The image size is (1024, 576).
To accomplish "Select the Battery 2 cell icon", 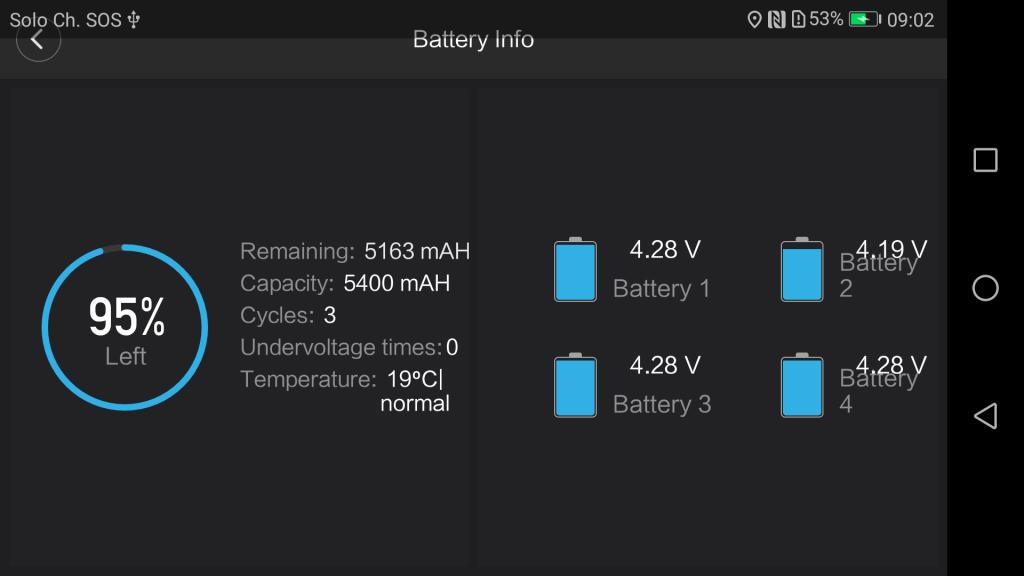I will 802,270.
